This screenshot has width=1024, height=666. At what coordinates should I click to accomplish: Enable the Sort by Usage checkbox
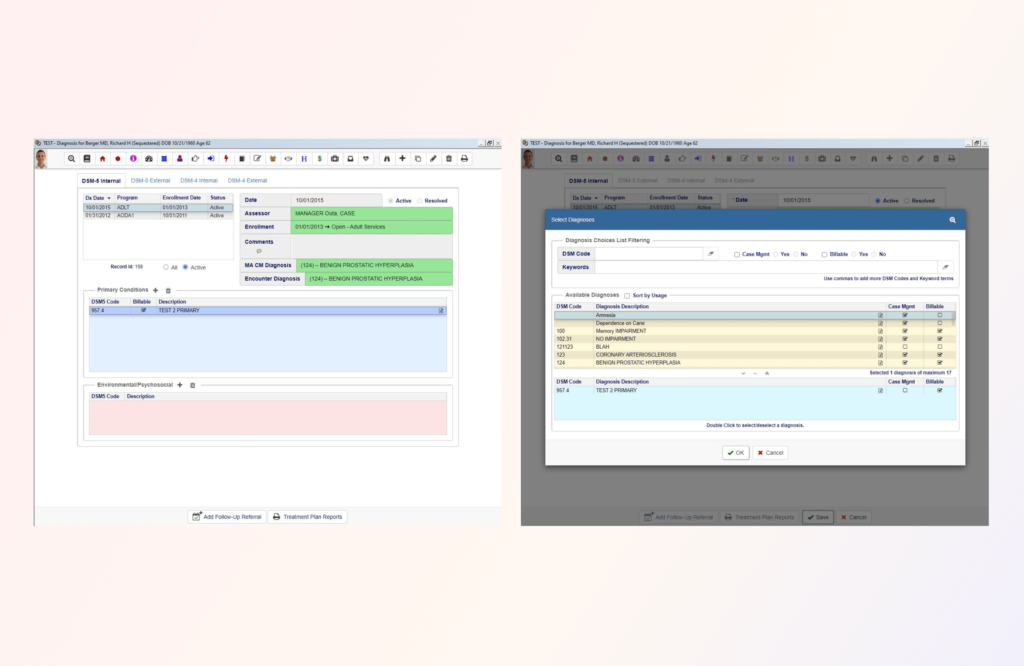627,296
